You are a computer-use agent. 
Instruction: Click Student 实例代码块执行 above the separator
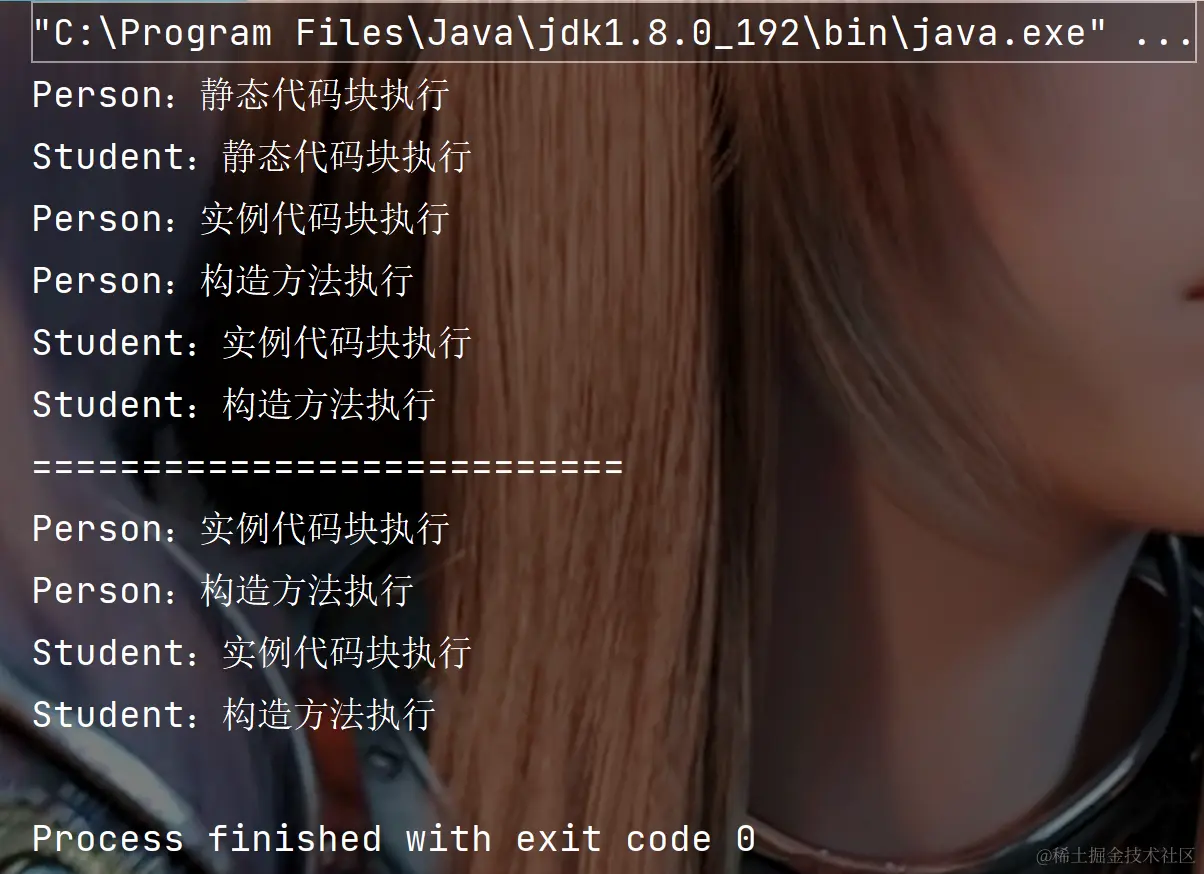pyautogui.click(x=252, y=343)
